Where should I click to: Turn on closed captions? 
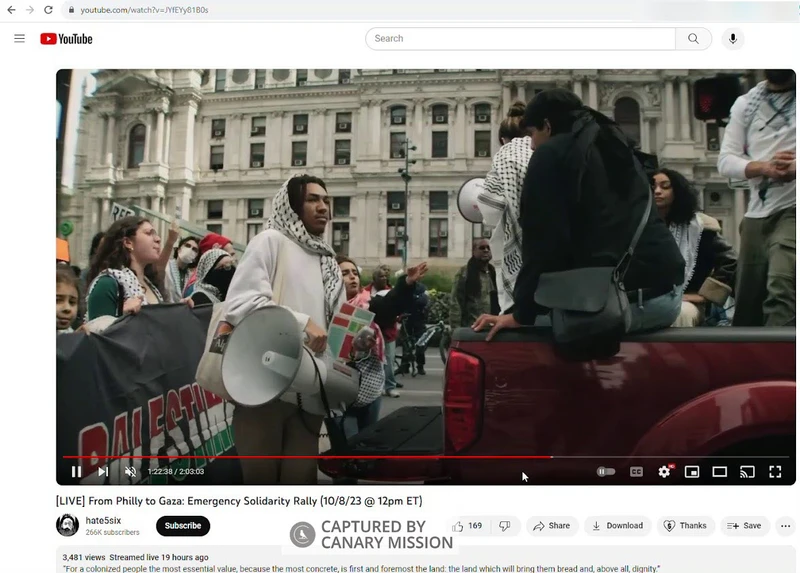[636, 472]
